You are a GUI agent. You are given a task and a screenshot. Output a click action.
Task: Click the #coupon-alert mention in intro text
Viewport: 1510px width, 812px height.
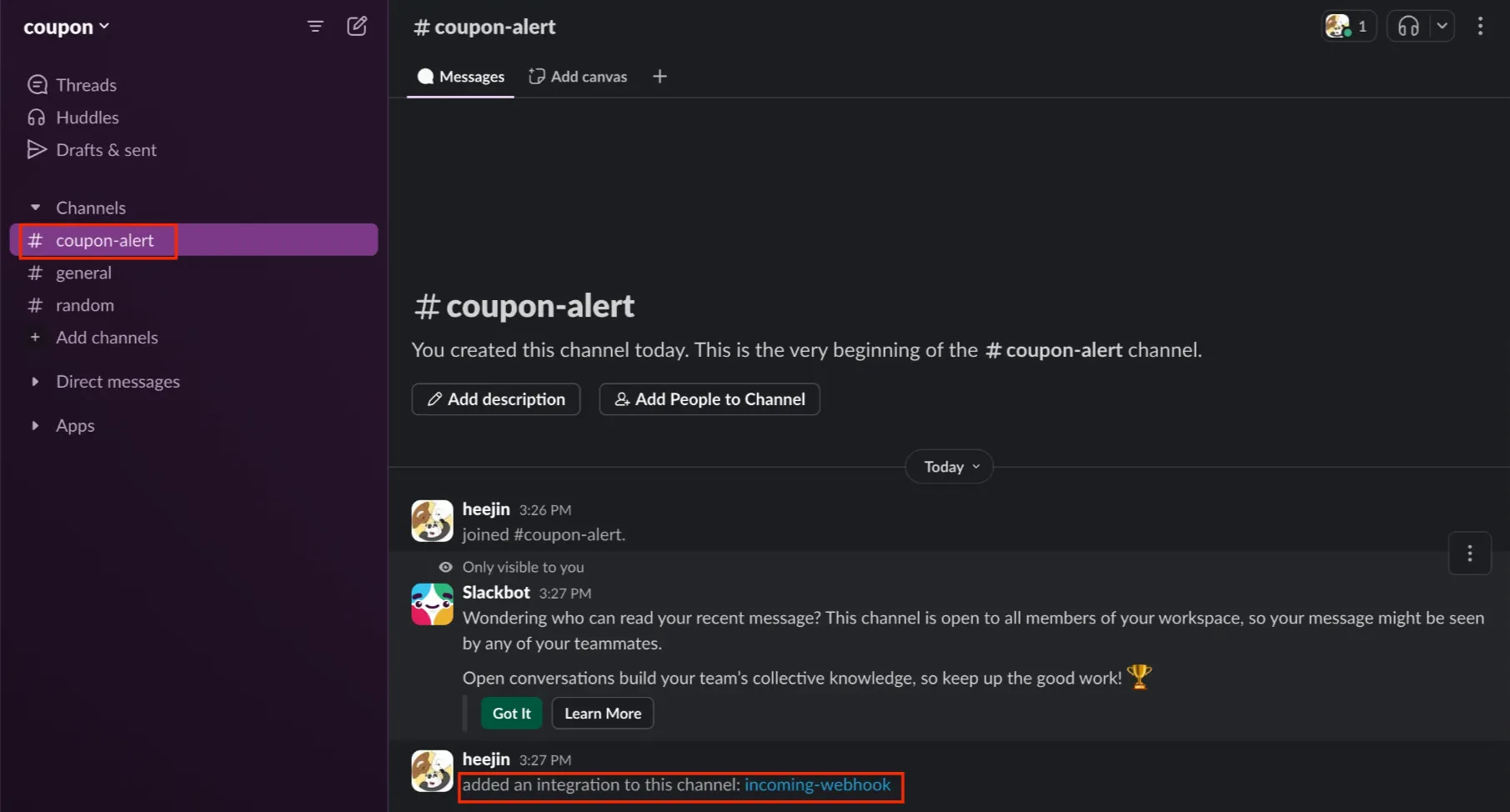pos(1053,350)
